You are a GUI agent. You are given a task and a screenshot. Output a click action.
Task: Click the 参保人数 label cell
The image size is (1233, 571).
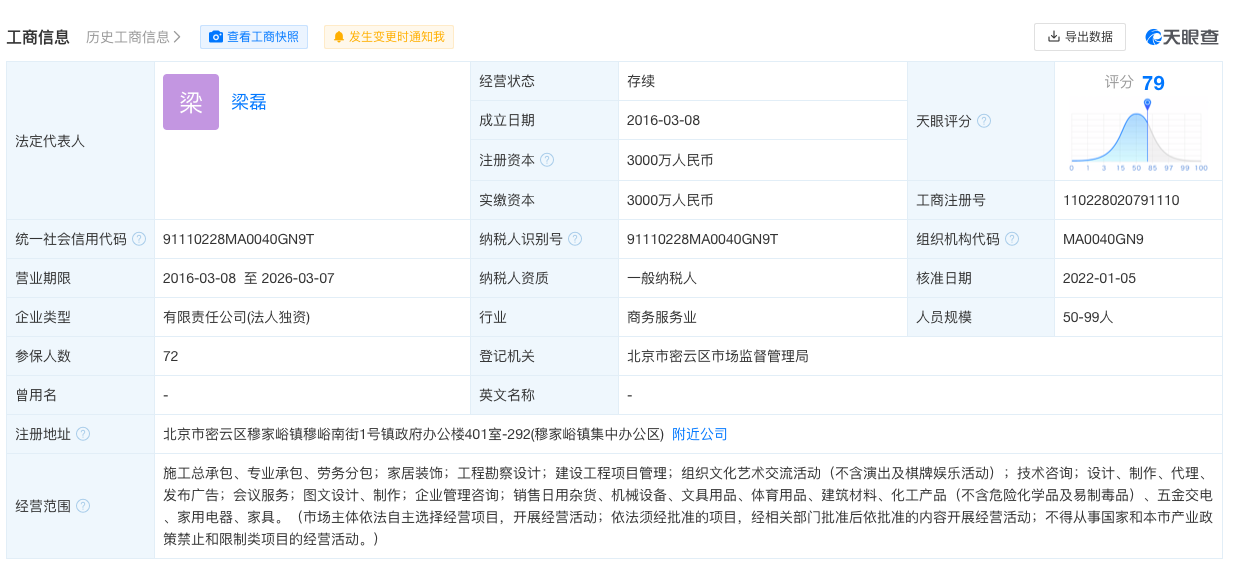click(x=81, y=356)
